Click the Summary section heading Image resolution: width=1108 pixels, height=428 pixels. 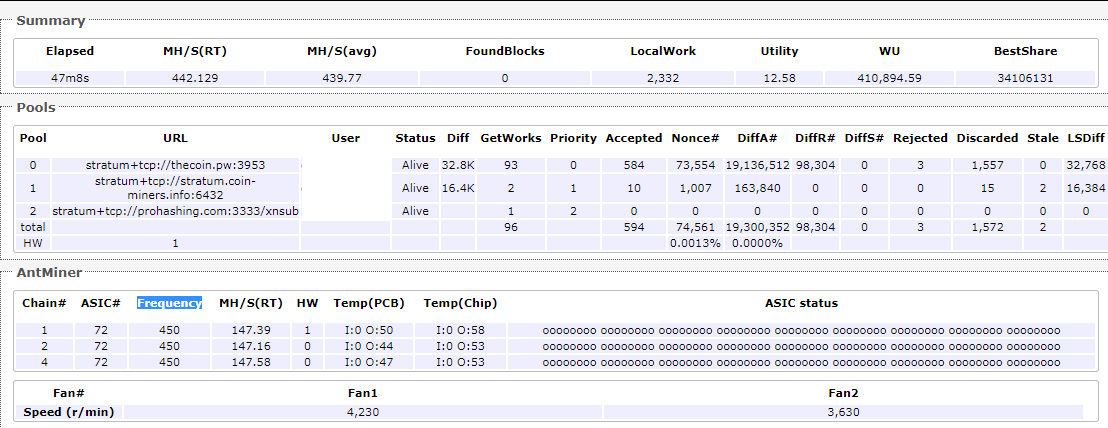click(x=51, y=20)
